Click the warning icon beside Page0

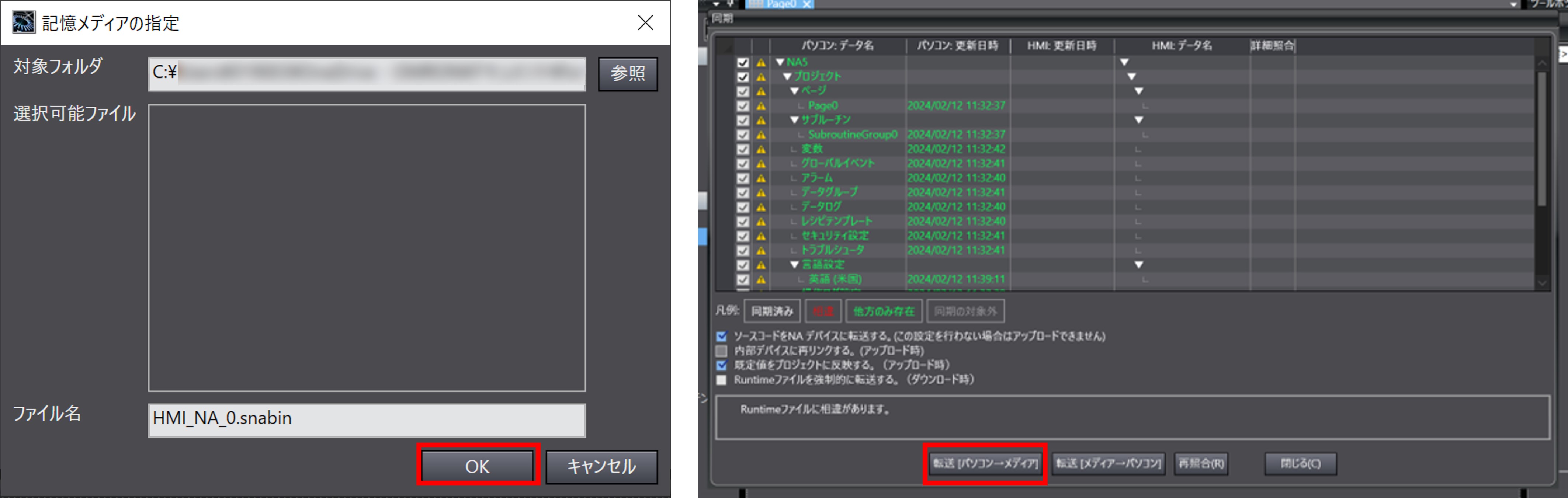pos(761,105)
